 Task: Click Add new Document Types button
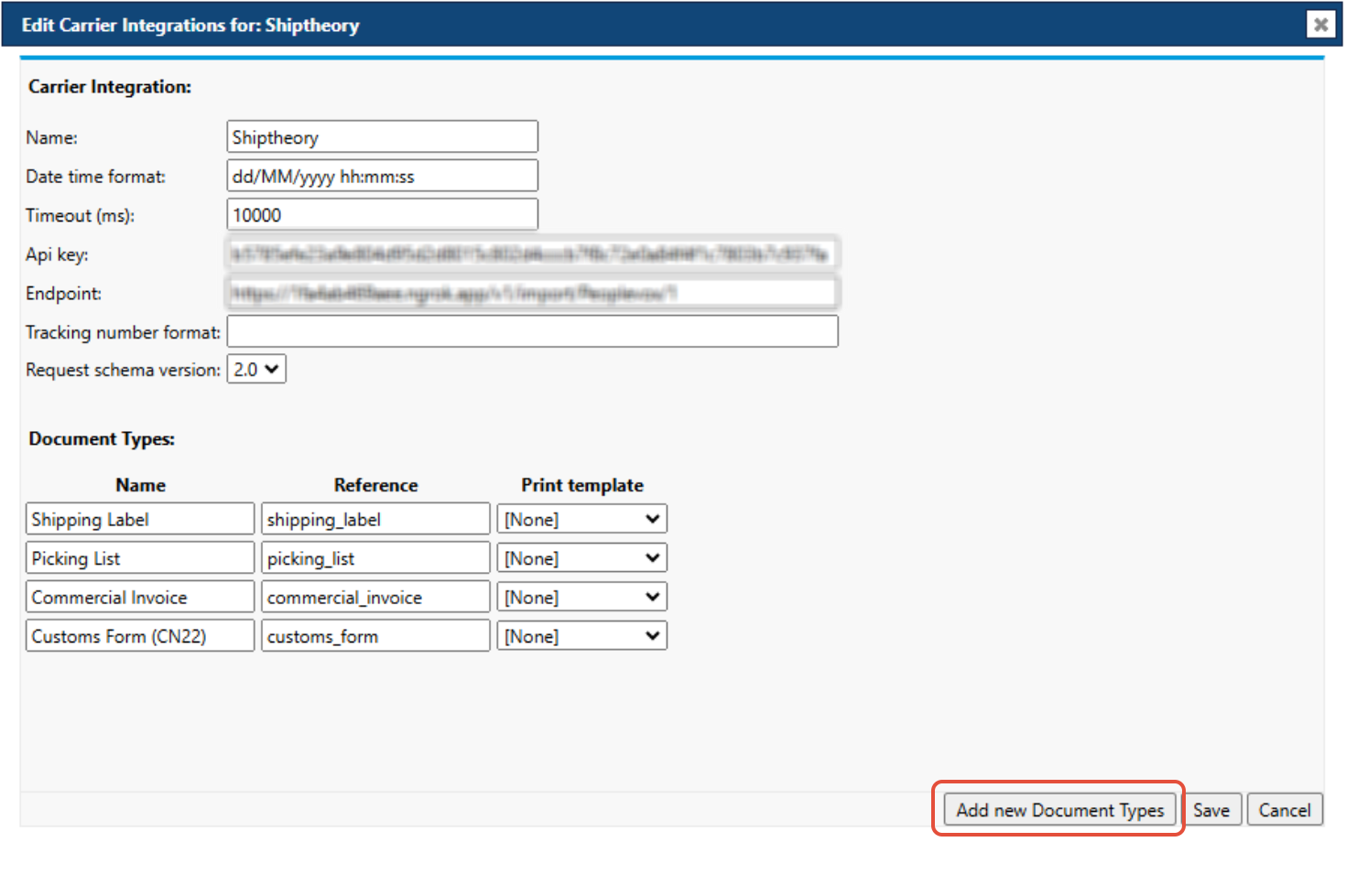pyautogui.click(x=1059, y=810)
